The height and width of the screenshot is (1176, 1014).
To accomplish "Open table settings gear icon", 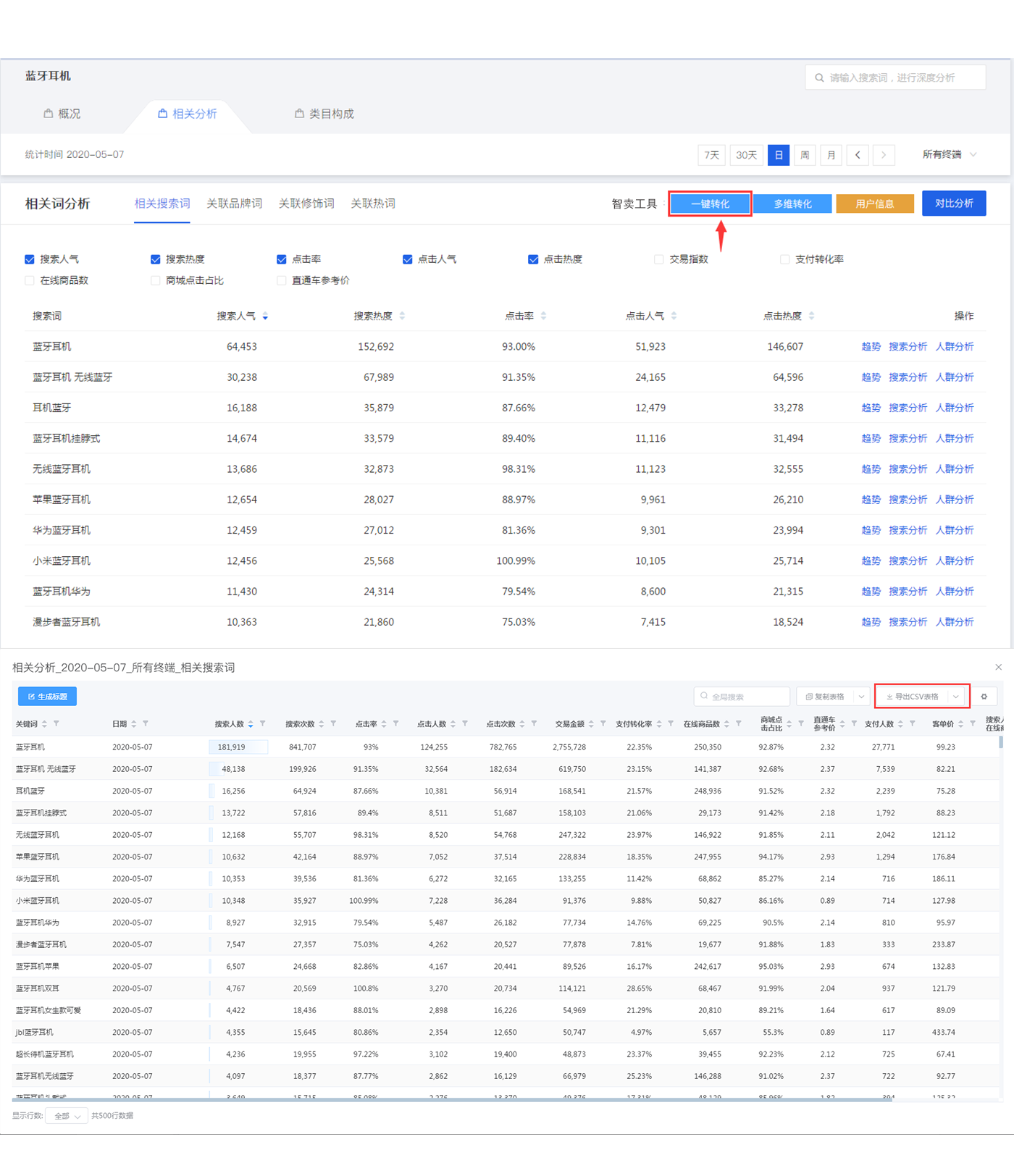I will (984, 697).
